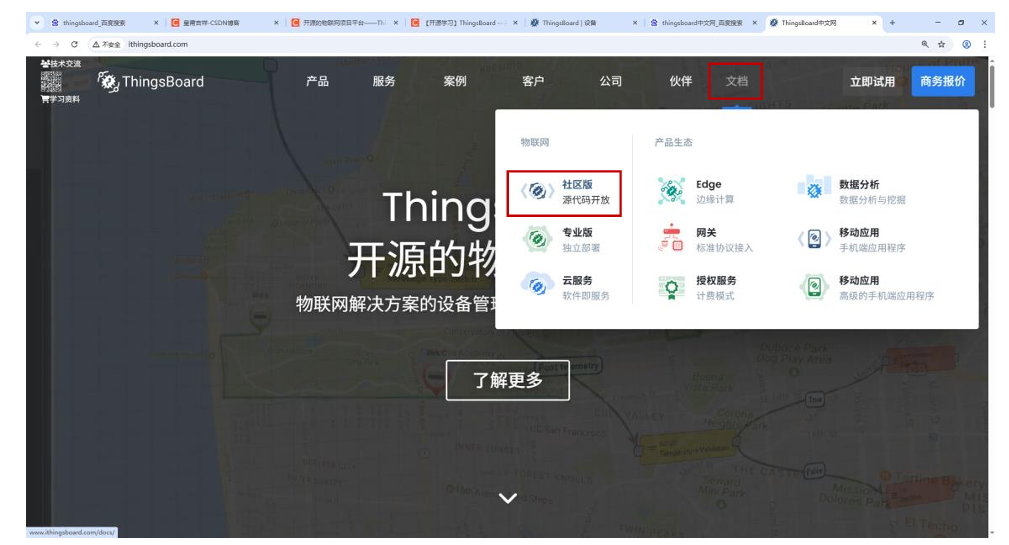The width and height of the screenshot is (1009, 545).
Task: Click the ThingsBoard logo in header
Action: 151,82
